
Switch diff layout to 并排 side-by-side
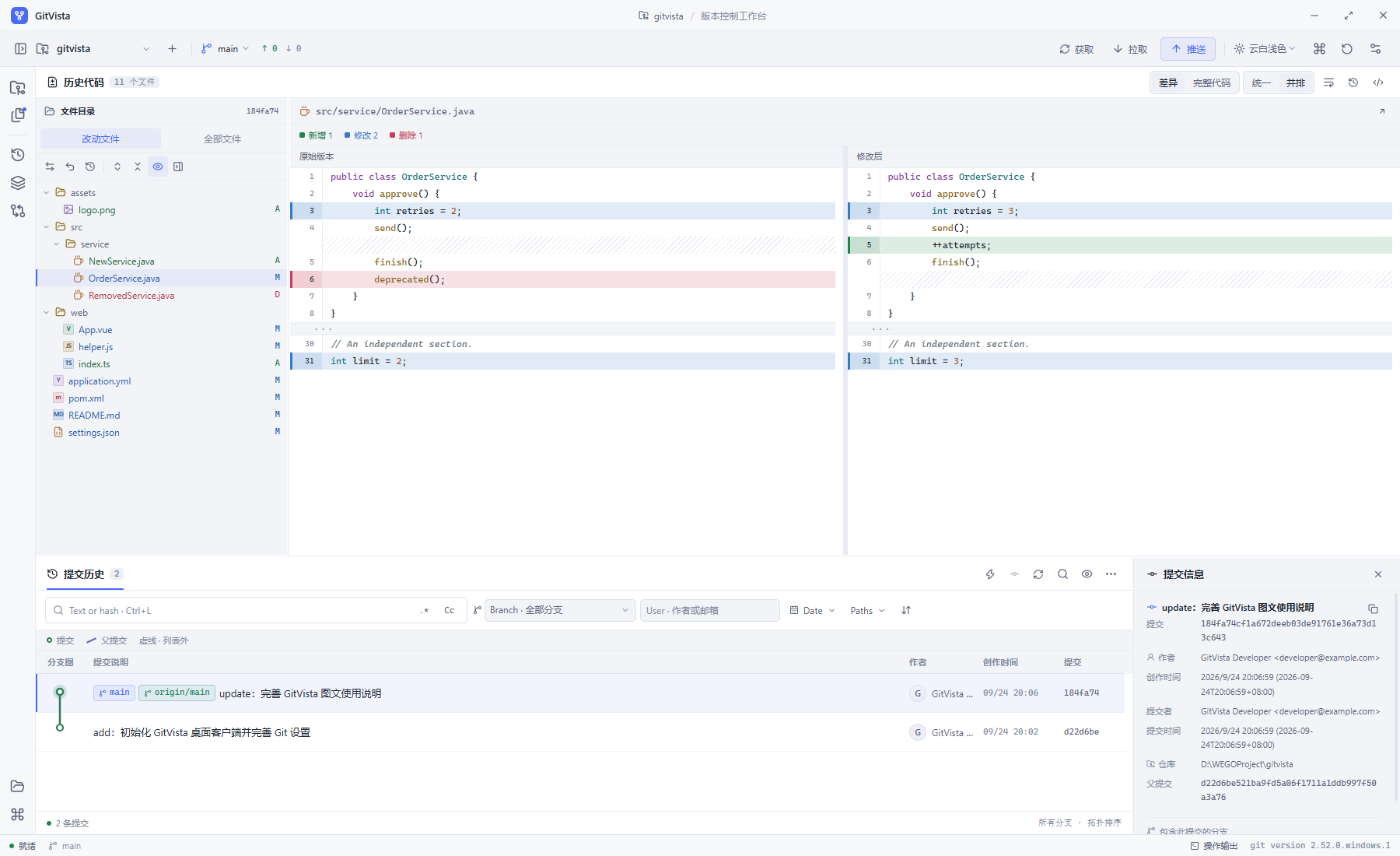[1295, 82]
